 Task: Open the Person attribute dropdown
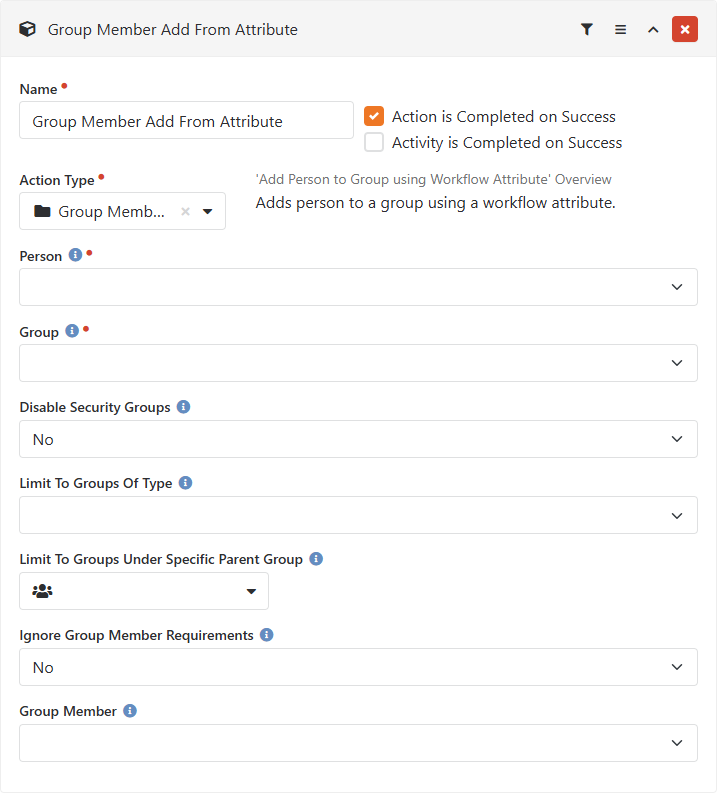[x=358, y=287]
